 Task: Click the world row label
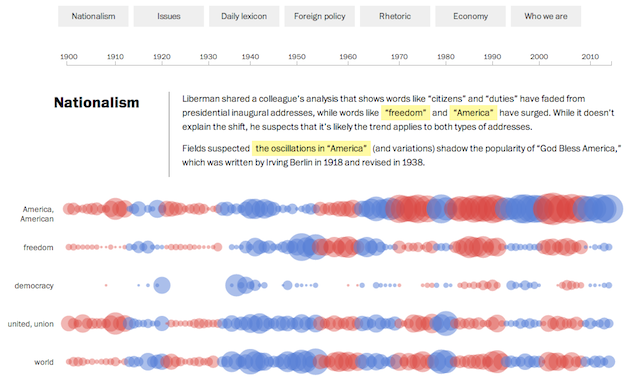(44, 362)
